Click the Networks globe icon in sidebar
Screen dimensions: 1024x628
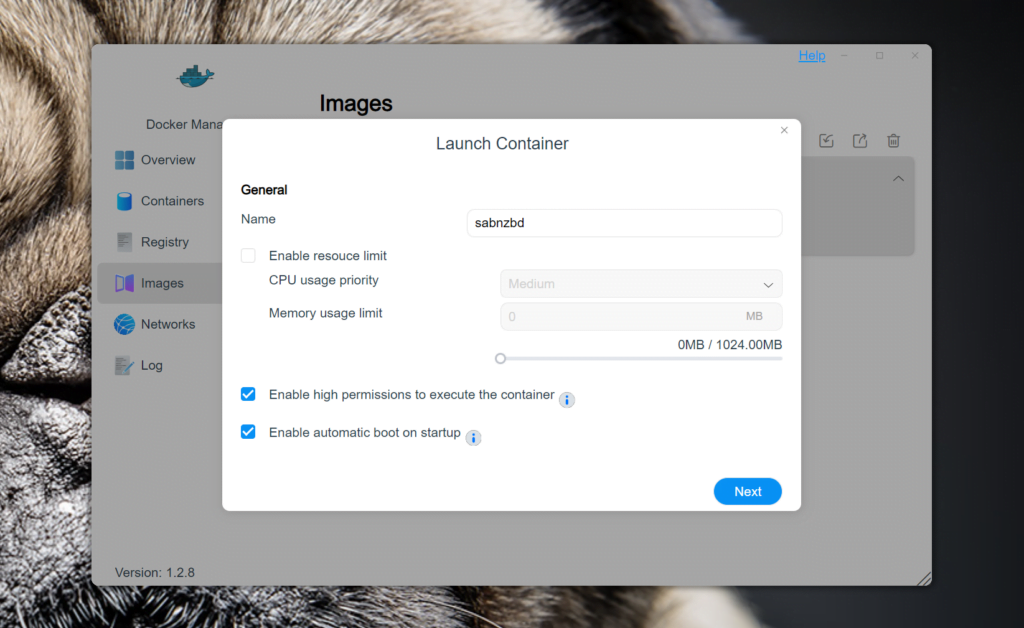(x=124, y=324)
